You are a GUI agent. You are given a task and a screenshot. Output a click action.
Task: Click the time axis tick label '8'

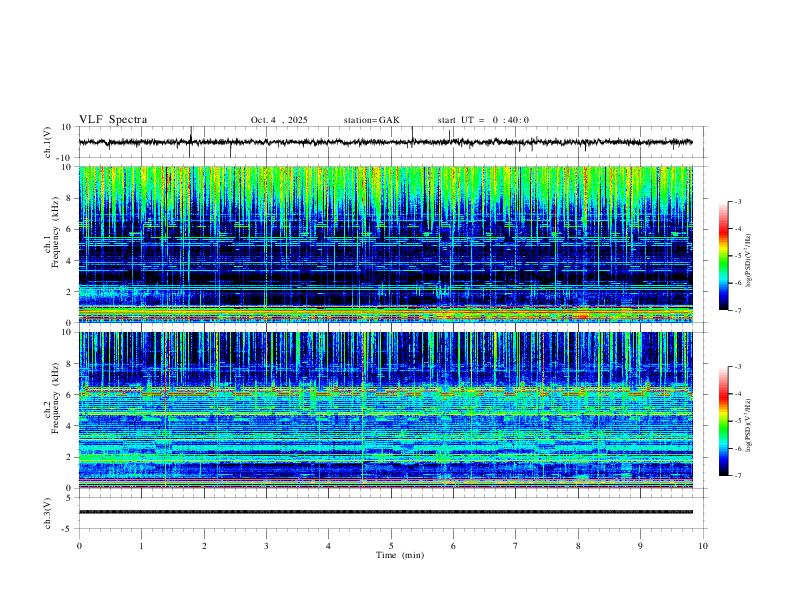(x=578, y=546)
